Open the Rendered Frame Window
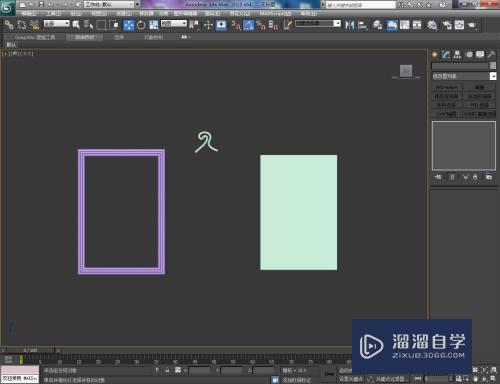The width and height of the screenshot is (500, 384). click(459, 25)
